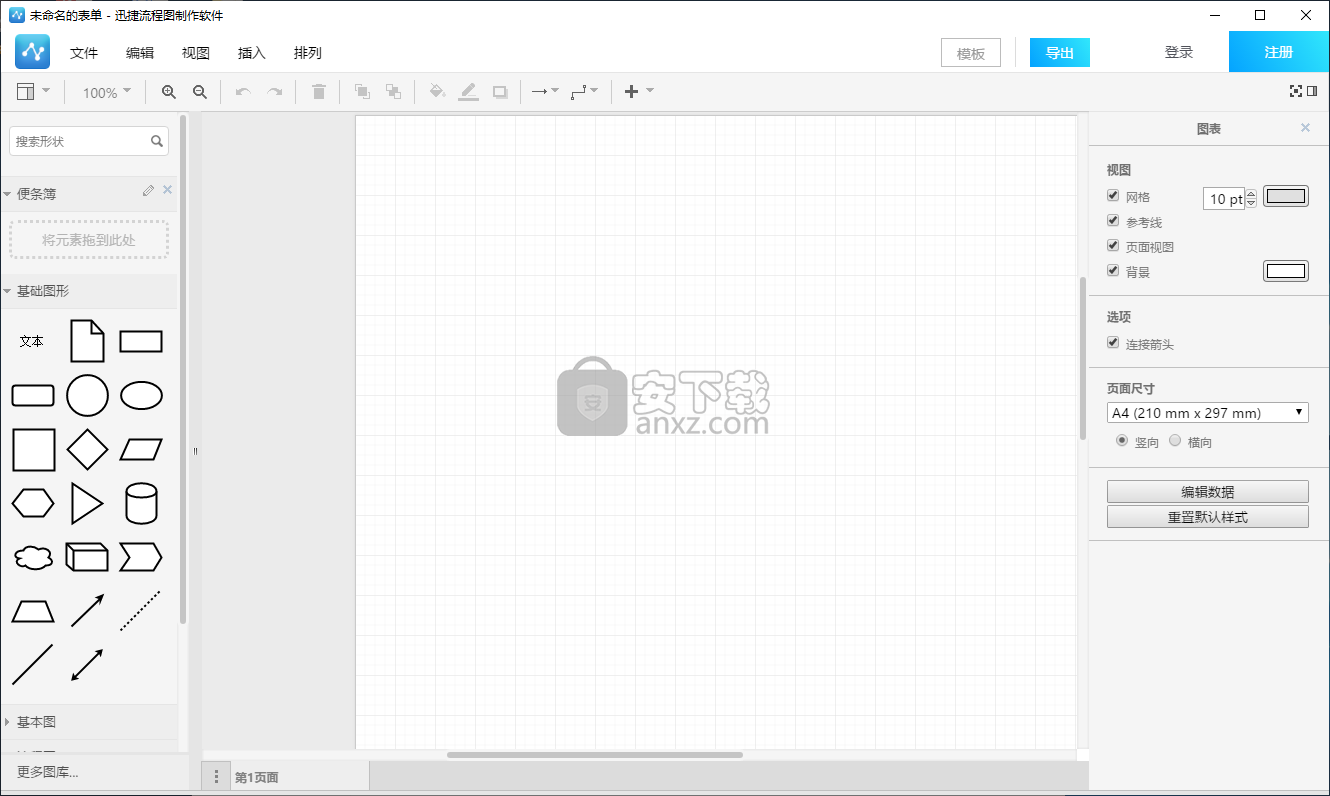Select the cylinder shape

(141, 504)
